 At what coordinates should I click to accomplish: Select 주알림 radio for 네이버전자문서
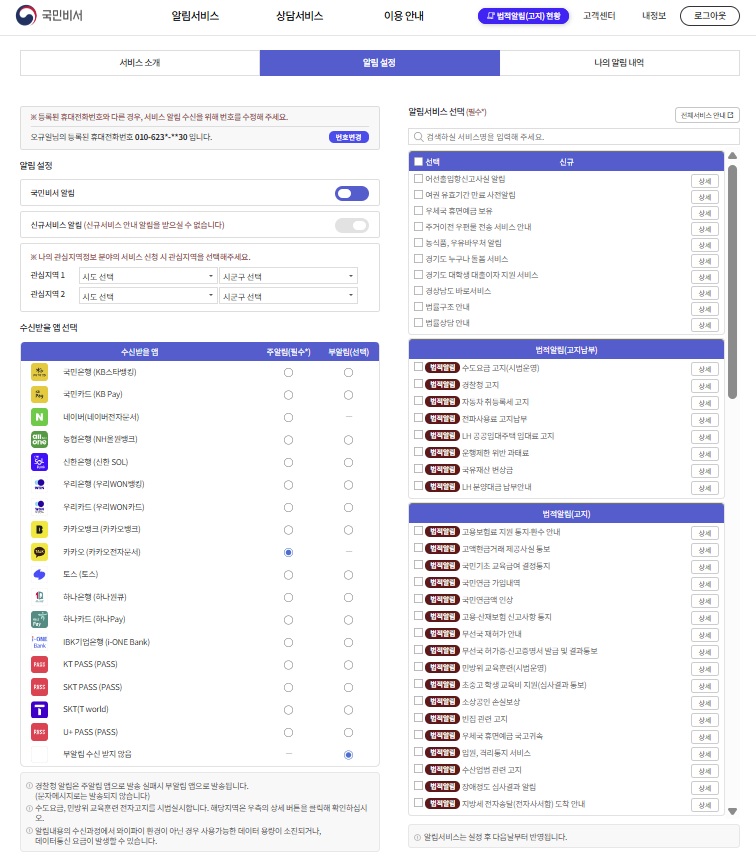288,417
